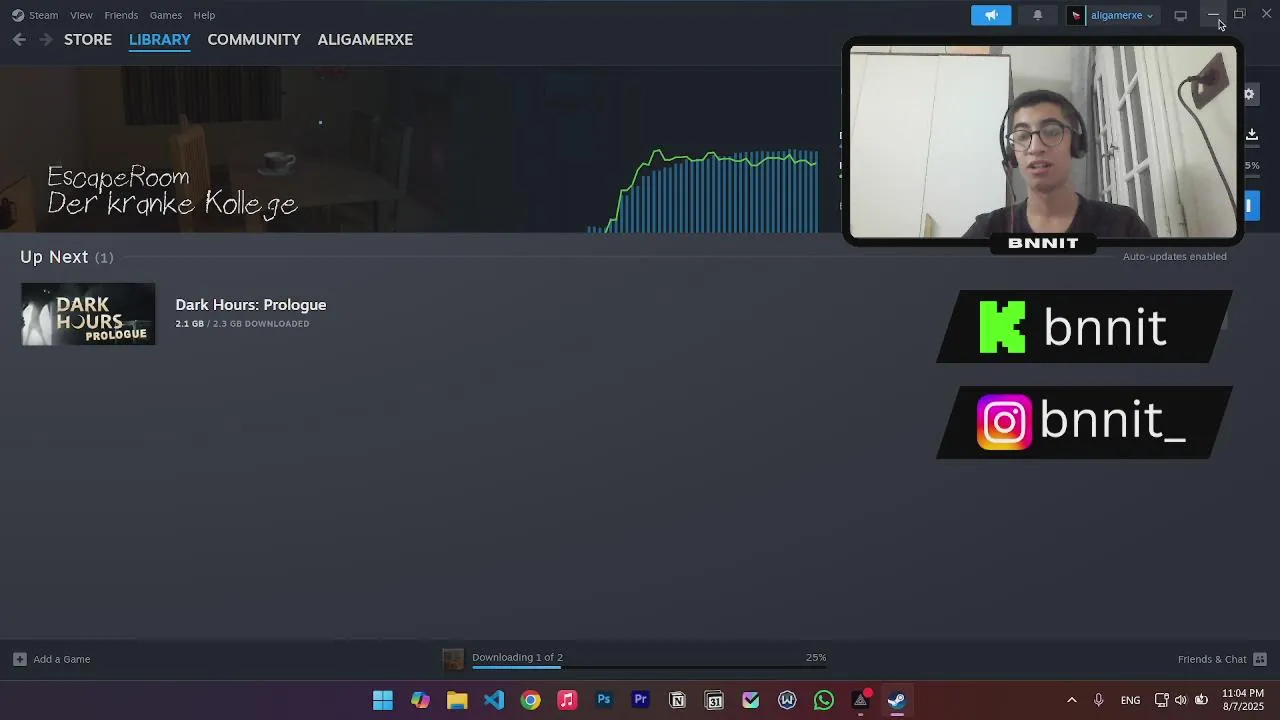Open the Games menu
The height and width of the screenshot is (720, 1280).
point(166,15)
